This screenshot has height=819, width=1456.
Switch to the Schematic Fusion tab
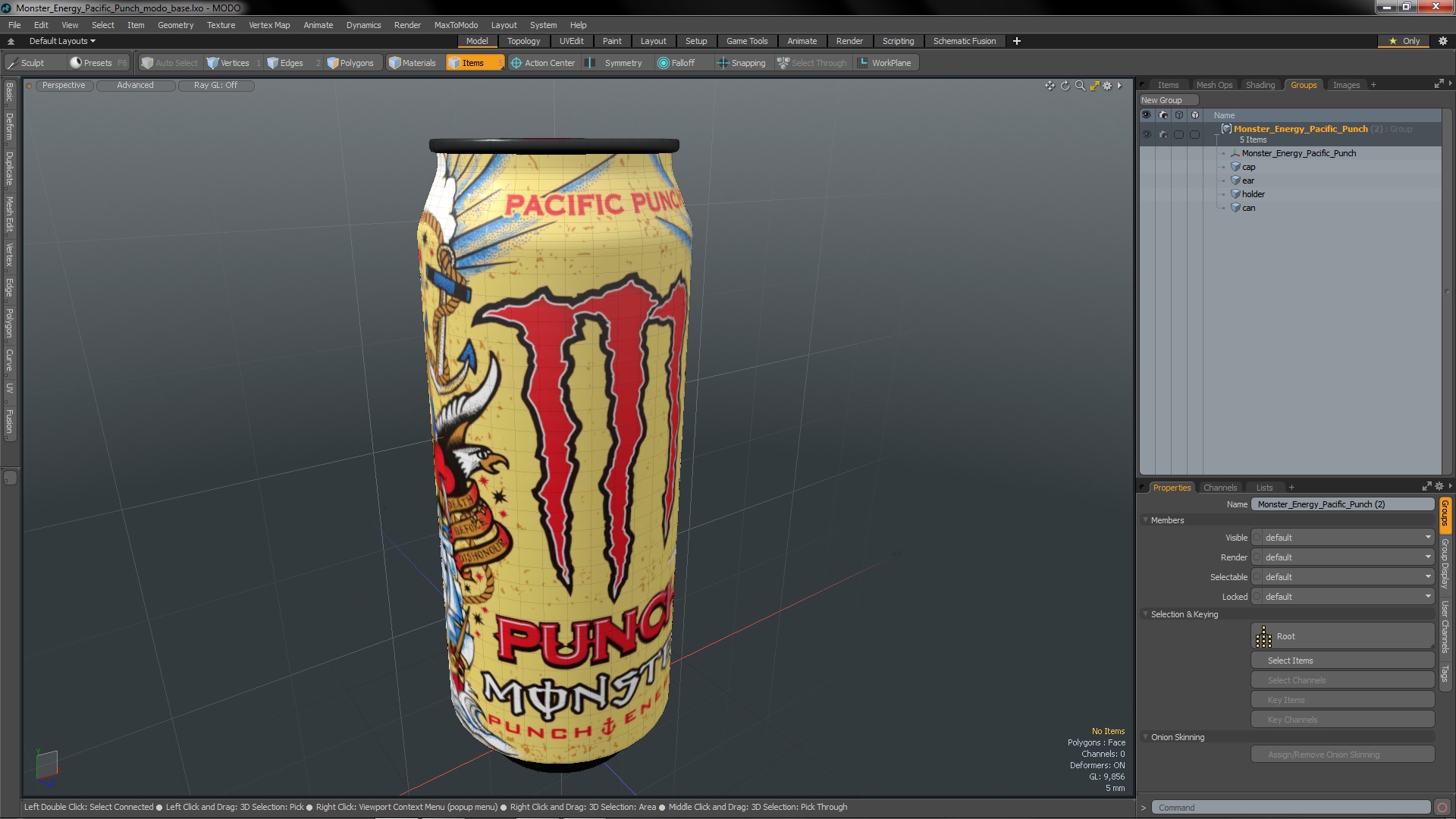(x=964, y=41)
